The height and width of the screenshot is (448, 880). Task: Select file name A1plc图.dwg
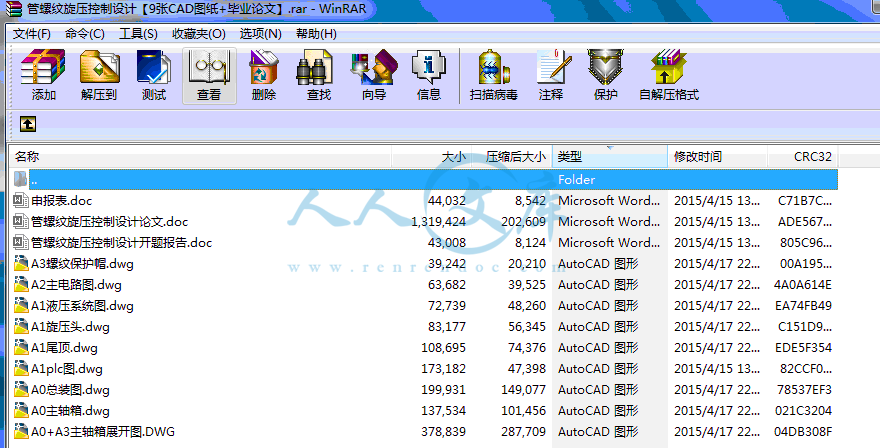point(67,369)
